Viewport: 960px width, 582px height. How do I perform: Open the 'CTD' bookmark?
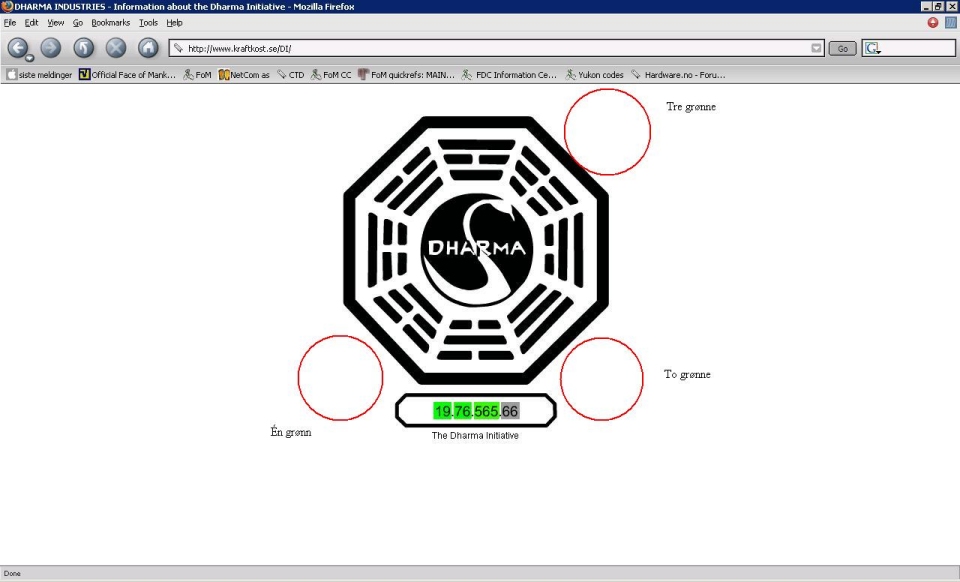point(290,75)
